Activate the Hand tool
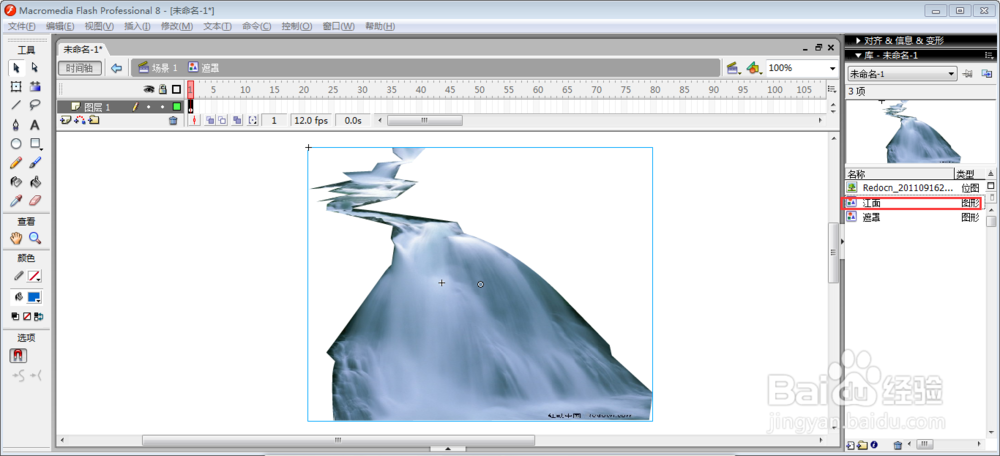 point(17,239)
